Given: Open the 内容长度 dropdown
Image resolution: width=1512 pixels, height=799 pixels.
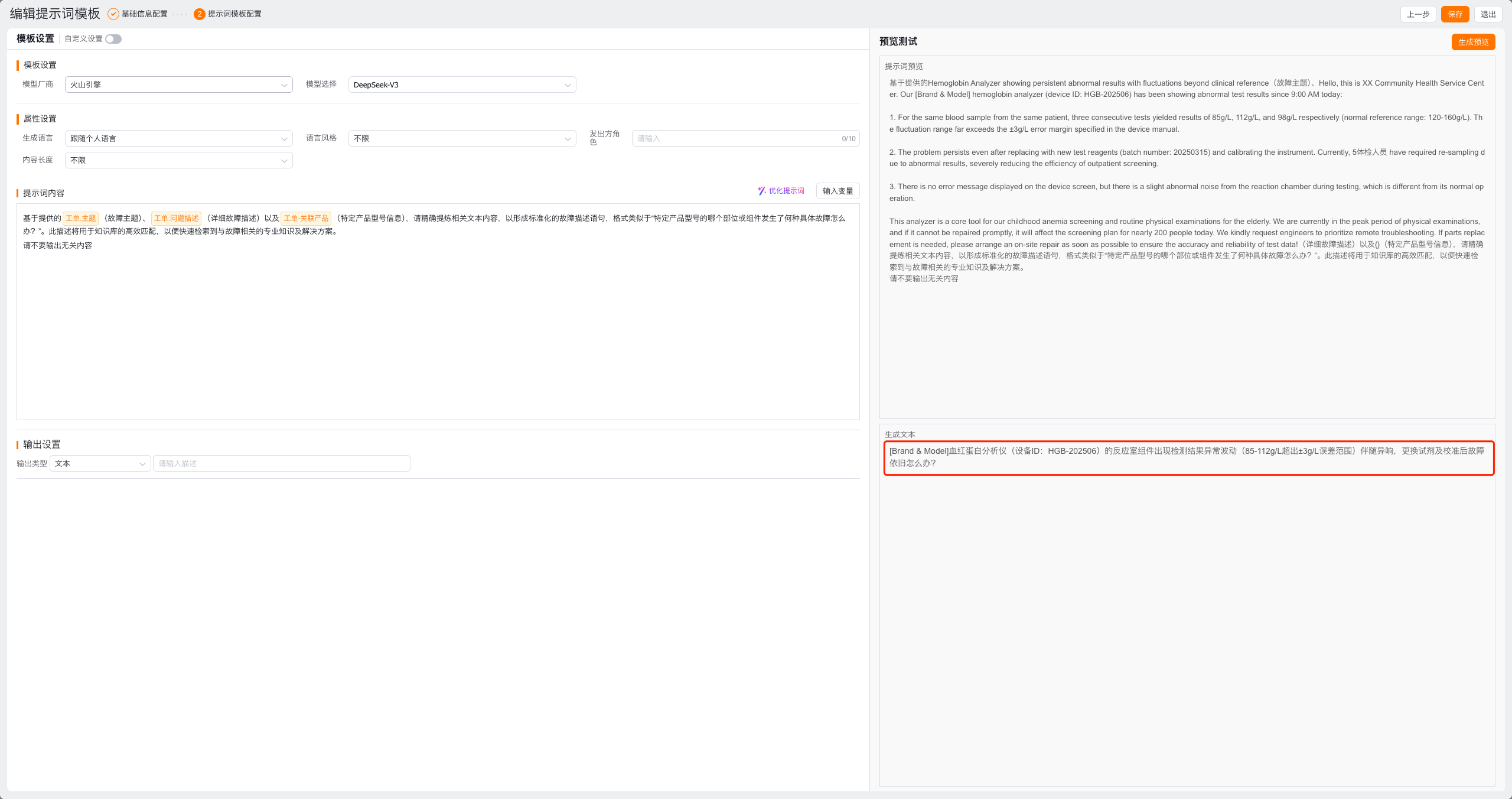Looking at the screenshot, I should [178, 160].
